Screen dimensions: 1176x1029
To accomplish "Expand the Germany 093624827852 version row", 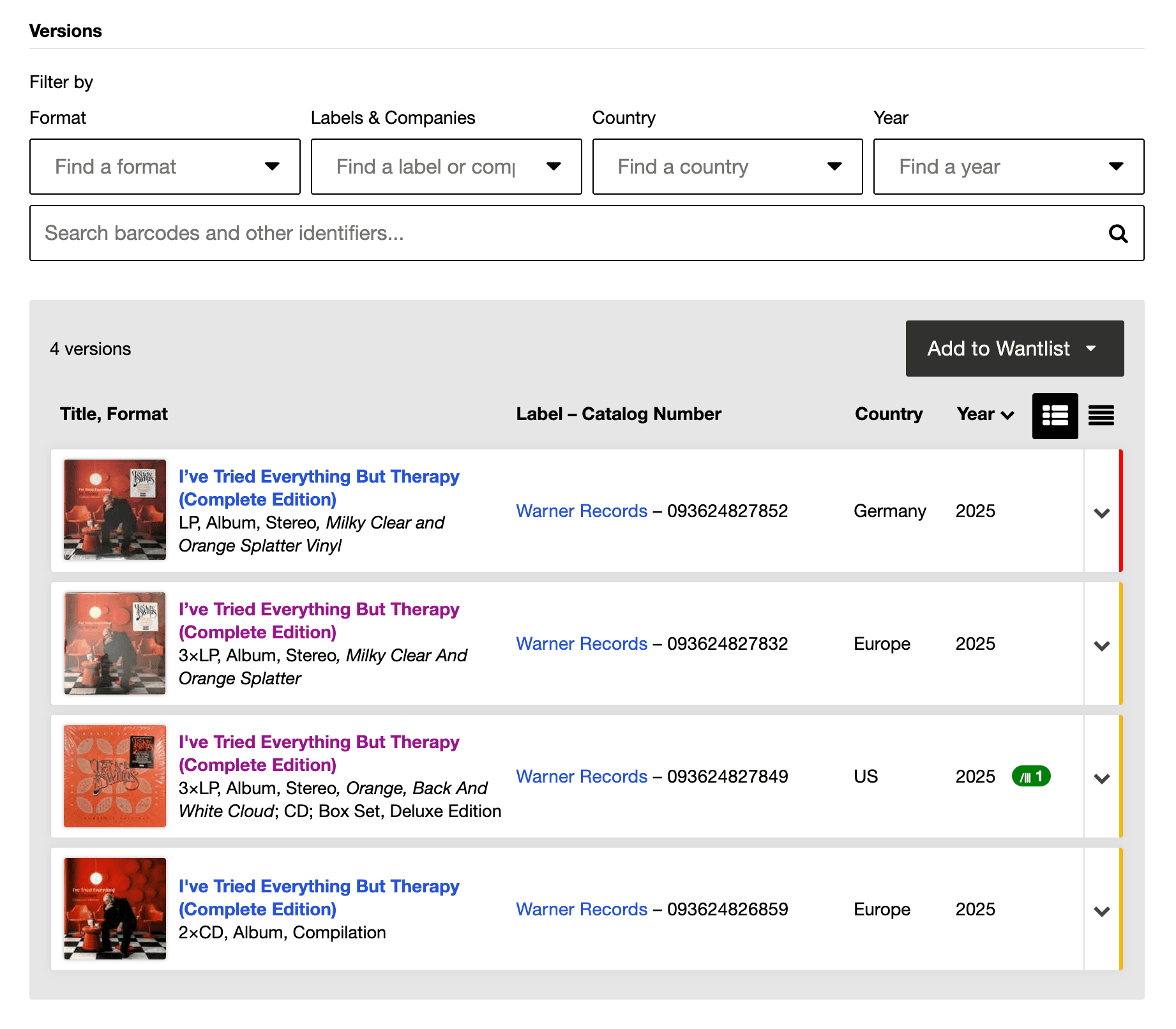I will tap(1102, 513).
